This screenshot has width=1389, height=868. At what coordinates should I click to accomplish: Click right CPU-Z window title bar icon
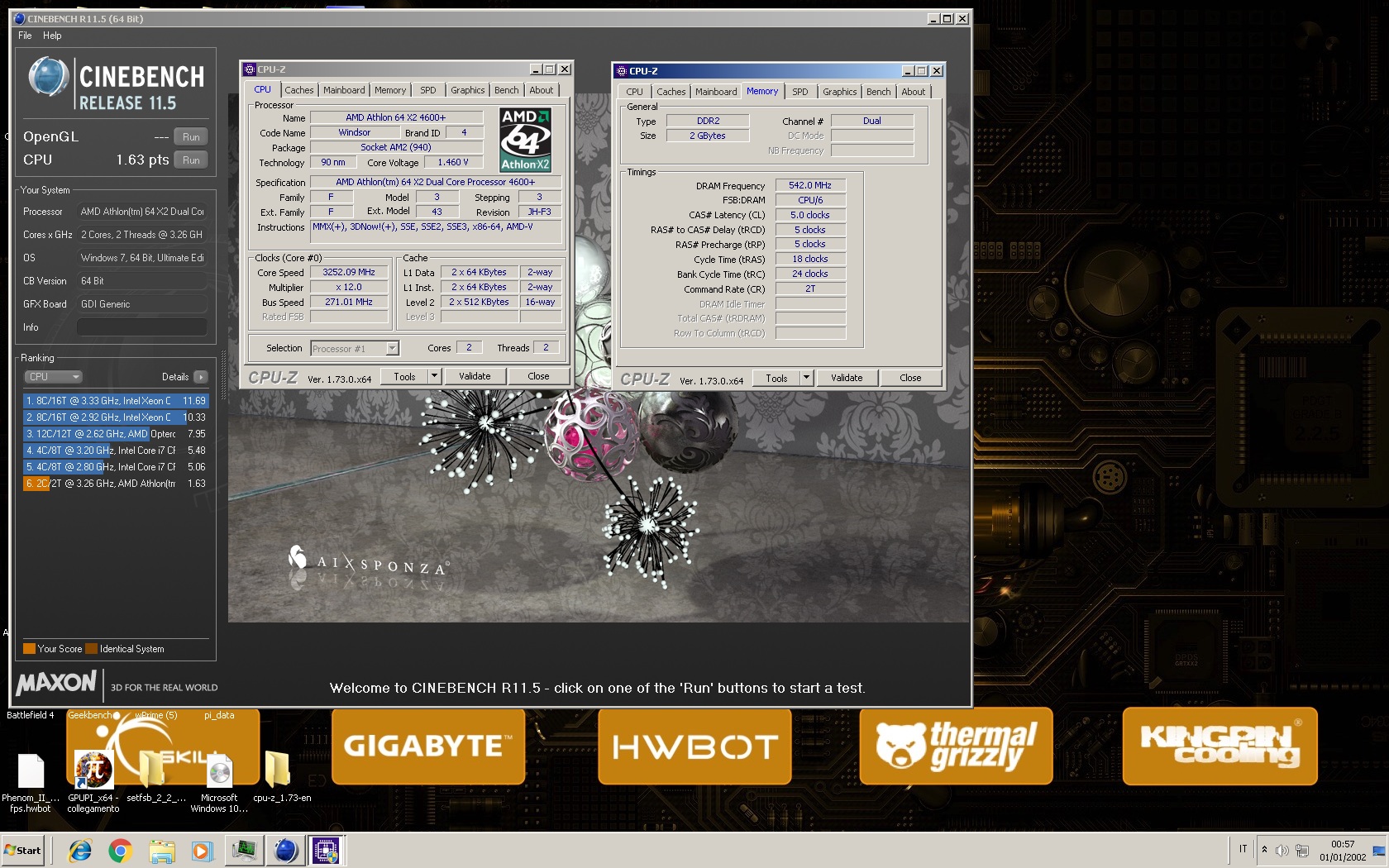click(622, 71)
